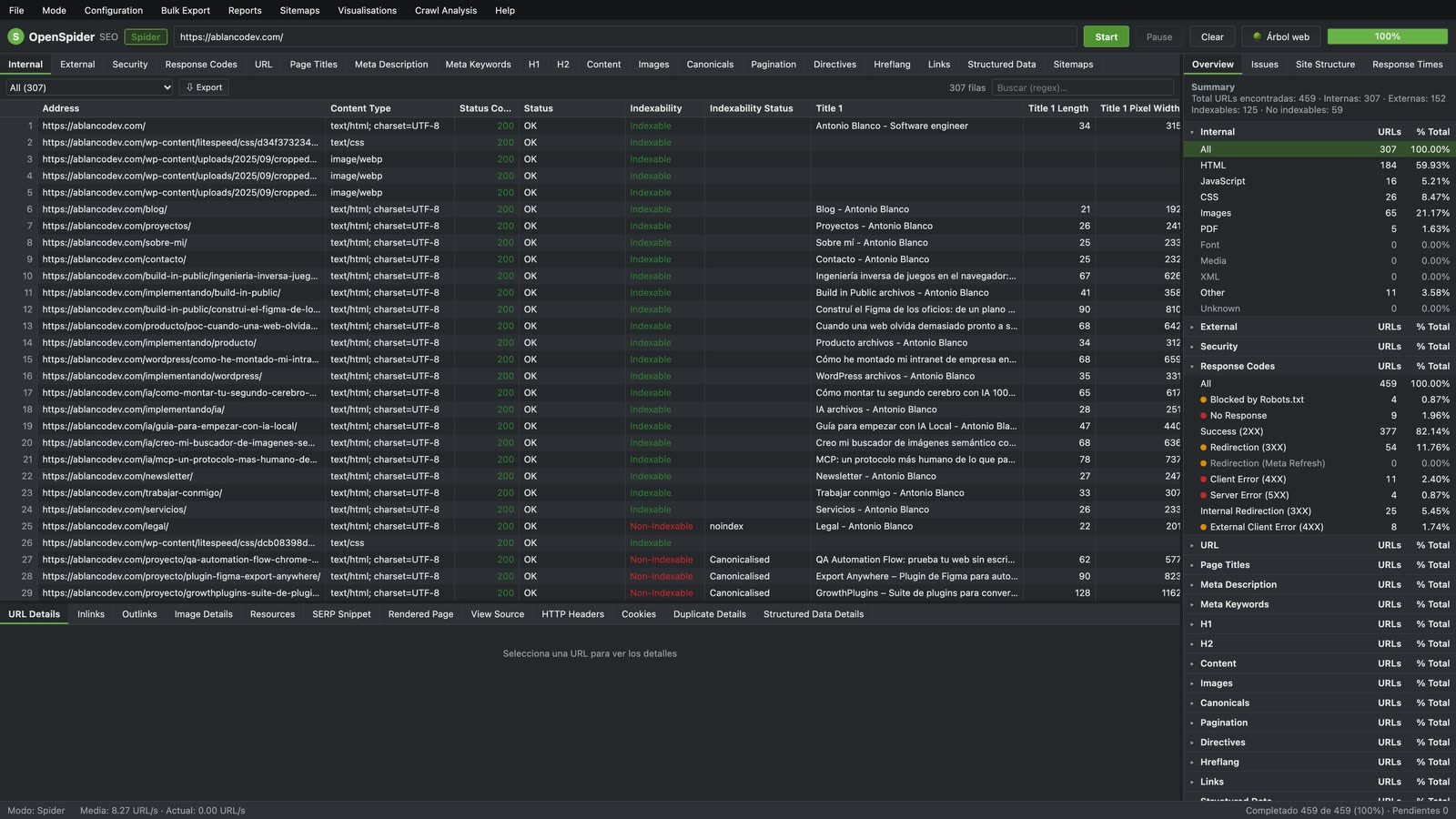The image size is (1456, 819).
Task: Open the Duplicate Details bottom tab
Action: (709, 614)
